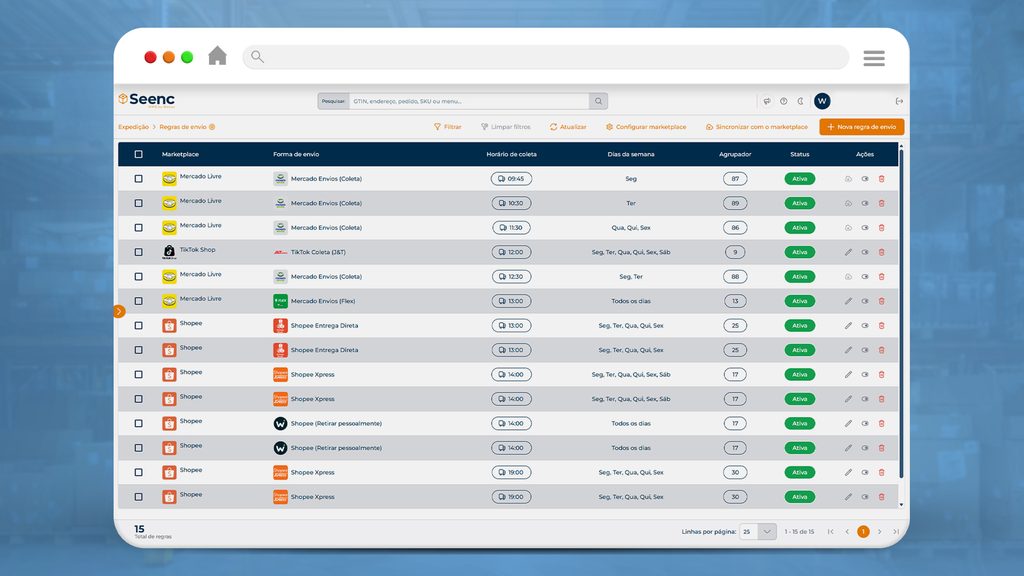Refresh the list with Atualizar
Image resolution: width=1024 pixels, height=576 pixels.
pyautogui.click(x=568, y=127)
